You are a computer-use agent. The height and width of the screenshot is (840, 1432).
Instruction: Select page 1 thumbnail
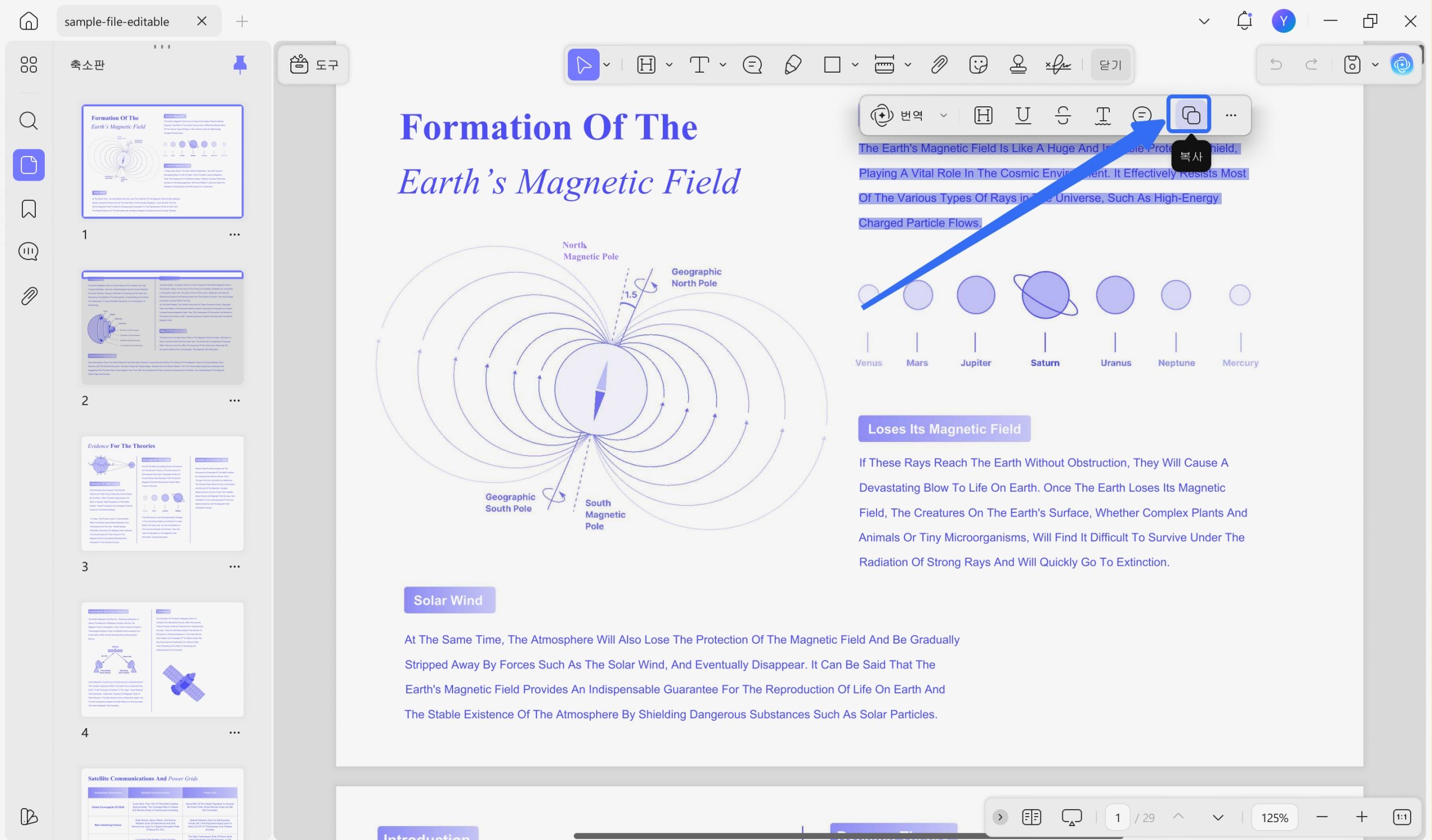pyautogui.click(x=163, y=161)
